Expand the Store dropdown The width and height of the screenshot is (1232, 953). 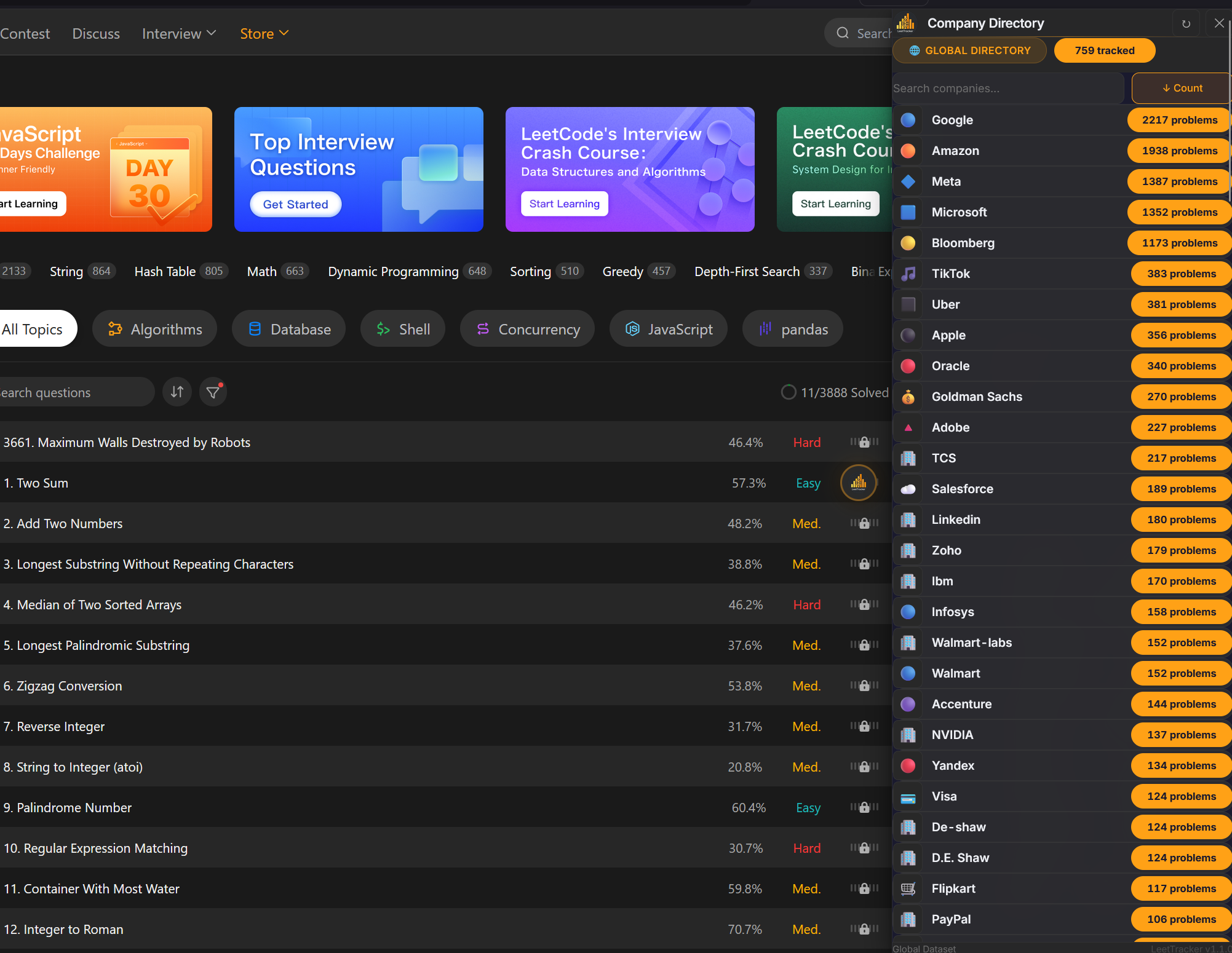pyautogui.click(x=263, y=33)
